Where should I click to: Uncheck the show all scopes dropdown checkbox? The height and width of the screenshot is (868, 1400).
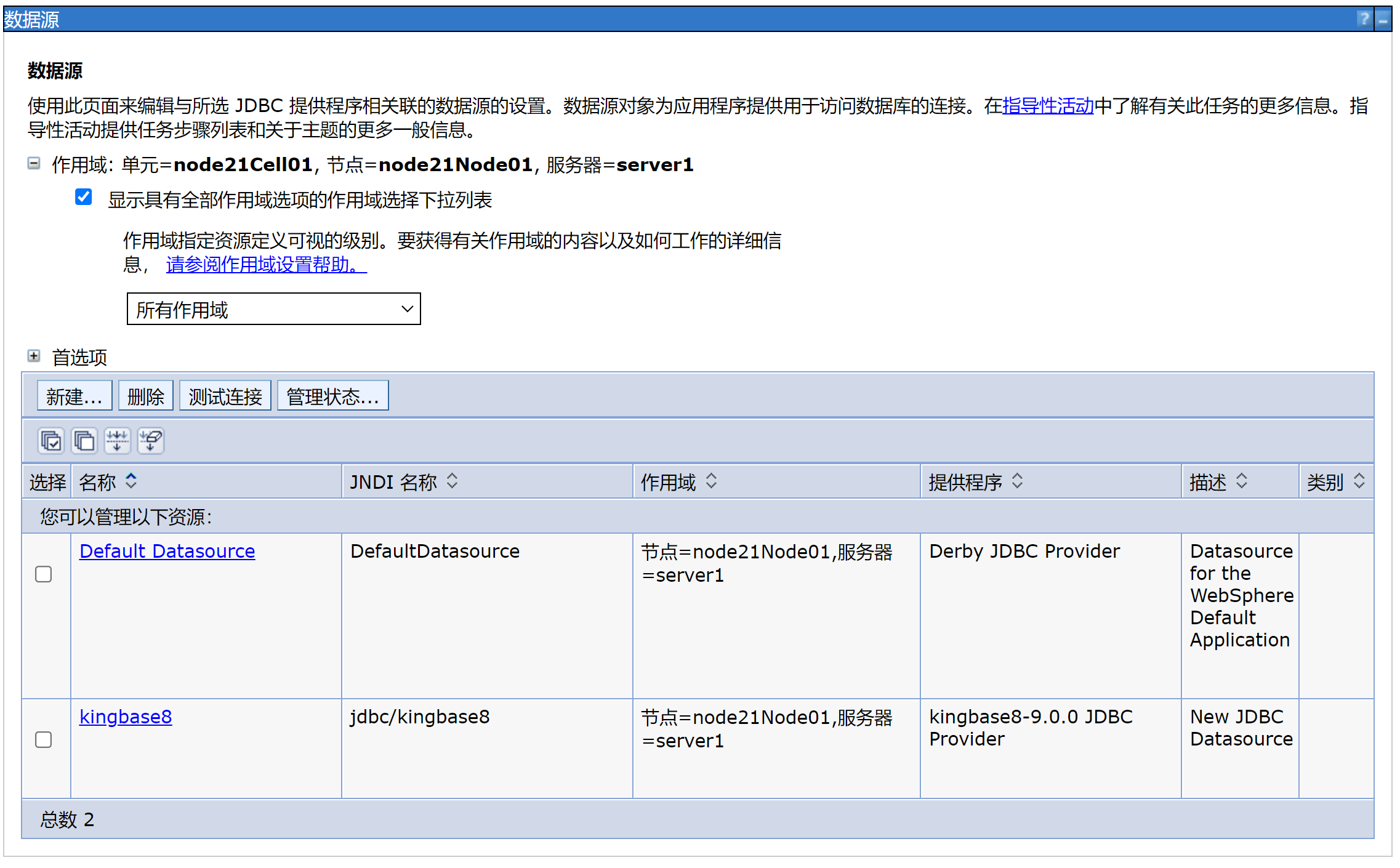tap(84, 198)
